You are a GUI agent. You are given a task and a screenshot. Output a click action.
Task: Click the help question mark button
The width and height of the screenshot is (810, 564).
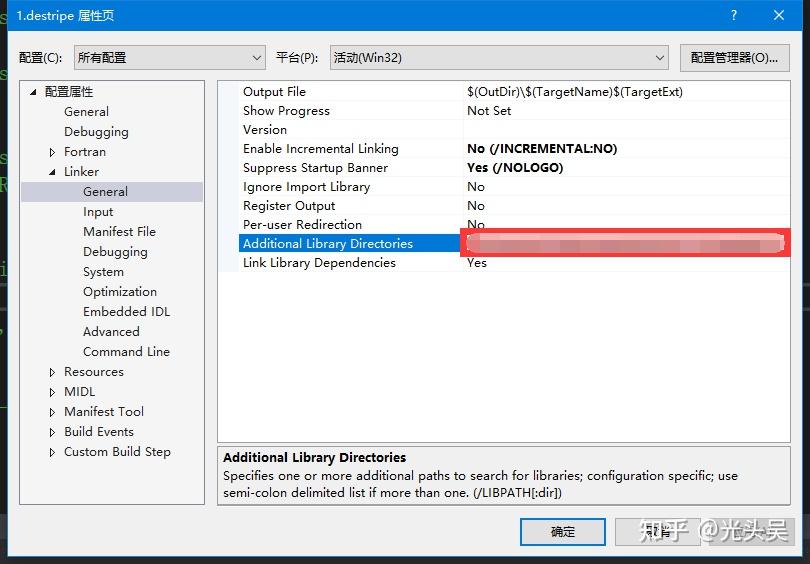point(734,15)
